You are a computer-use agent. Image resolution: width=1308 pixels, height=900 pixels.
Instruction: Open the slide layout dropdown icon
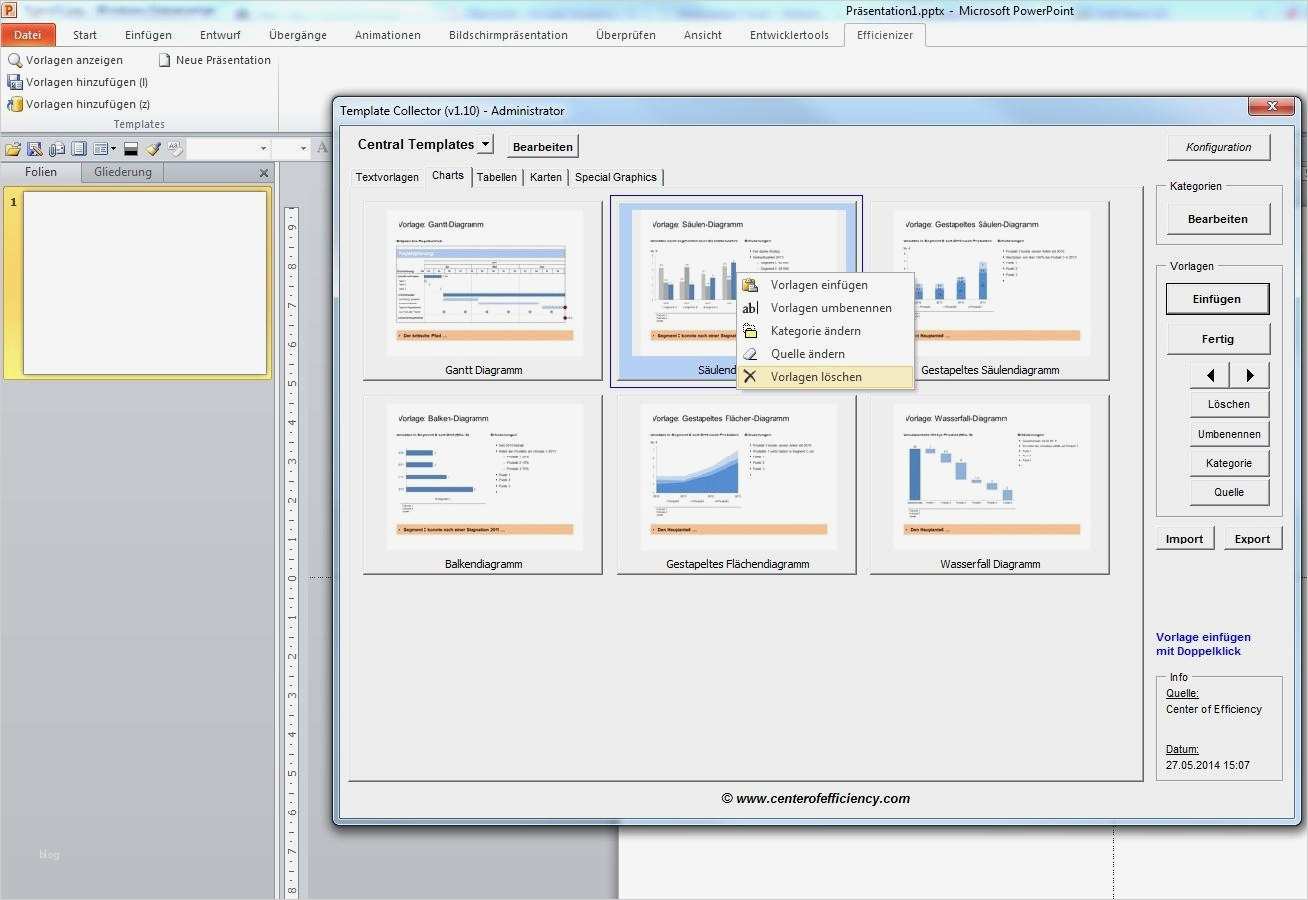pos(104,149)
